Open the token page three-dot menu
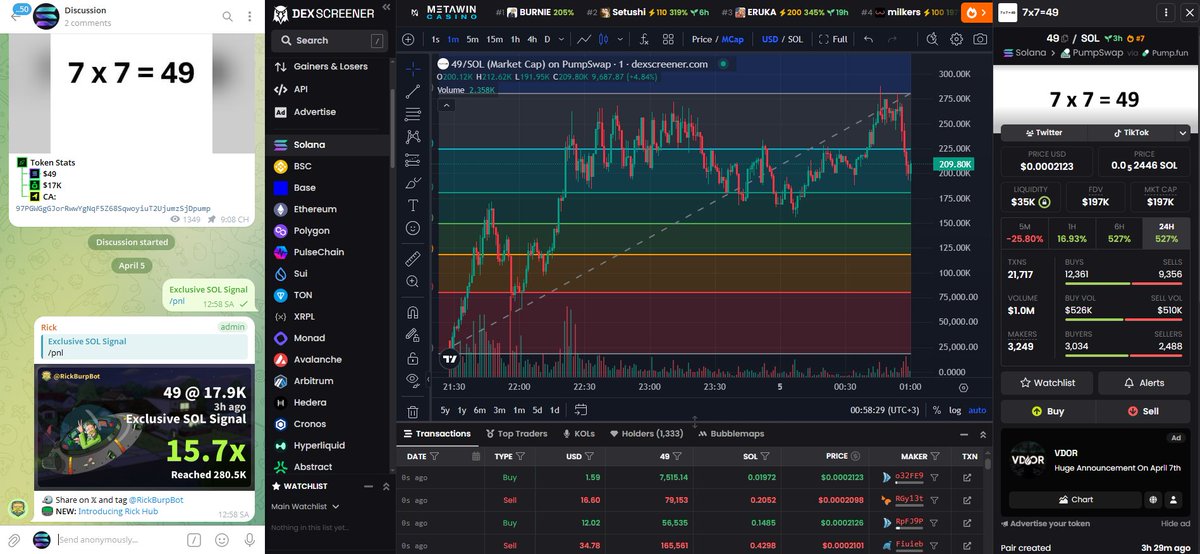Screen dimensions: 1200x554 (1164, 13)
